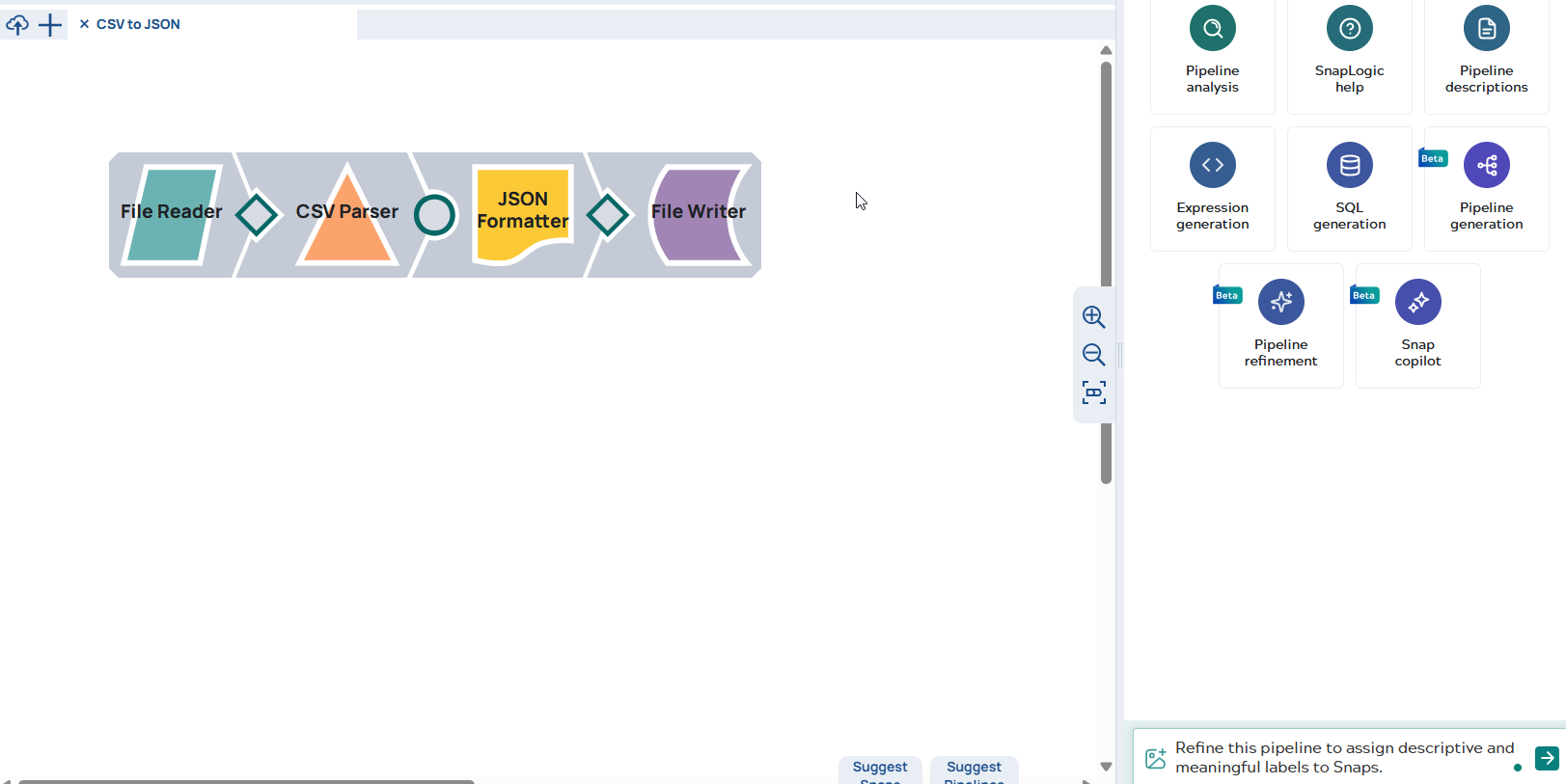
Task: Submit the prompt with arrow button
Action: [x=1547, y=758]
